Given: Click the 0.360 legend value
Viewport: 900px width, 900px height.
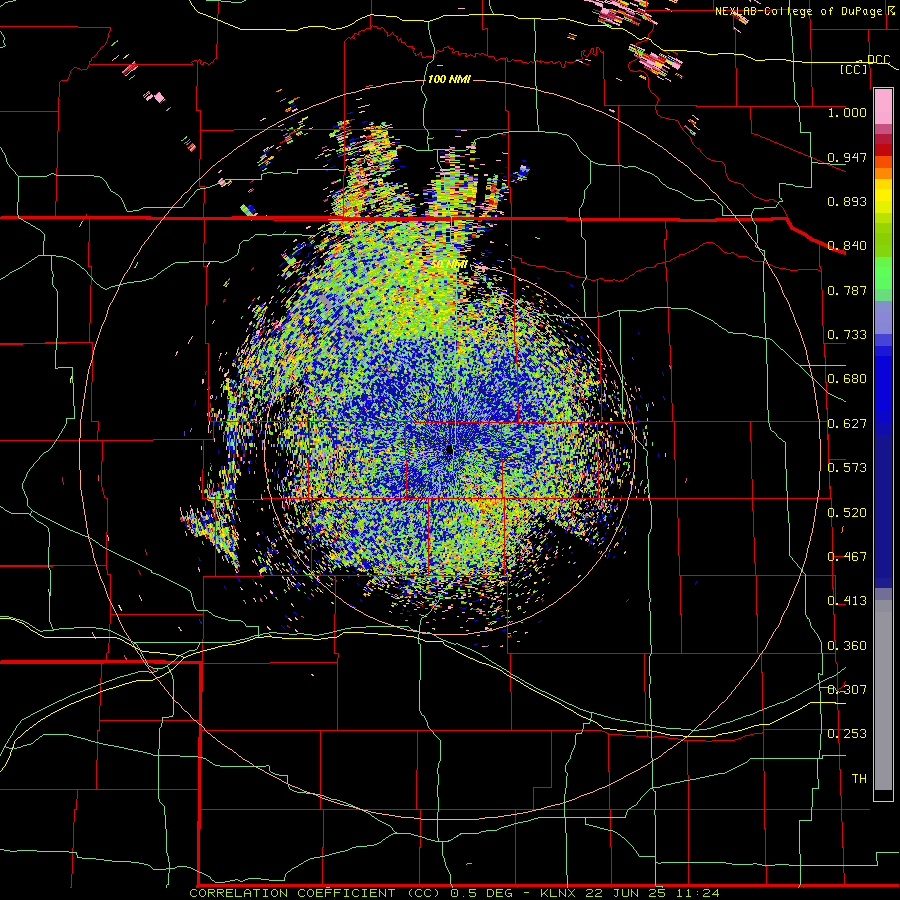Looking at the screenshot, I should tap(847, 646).
